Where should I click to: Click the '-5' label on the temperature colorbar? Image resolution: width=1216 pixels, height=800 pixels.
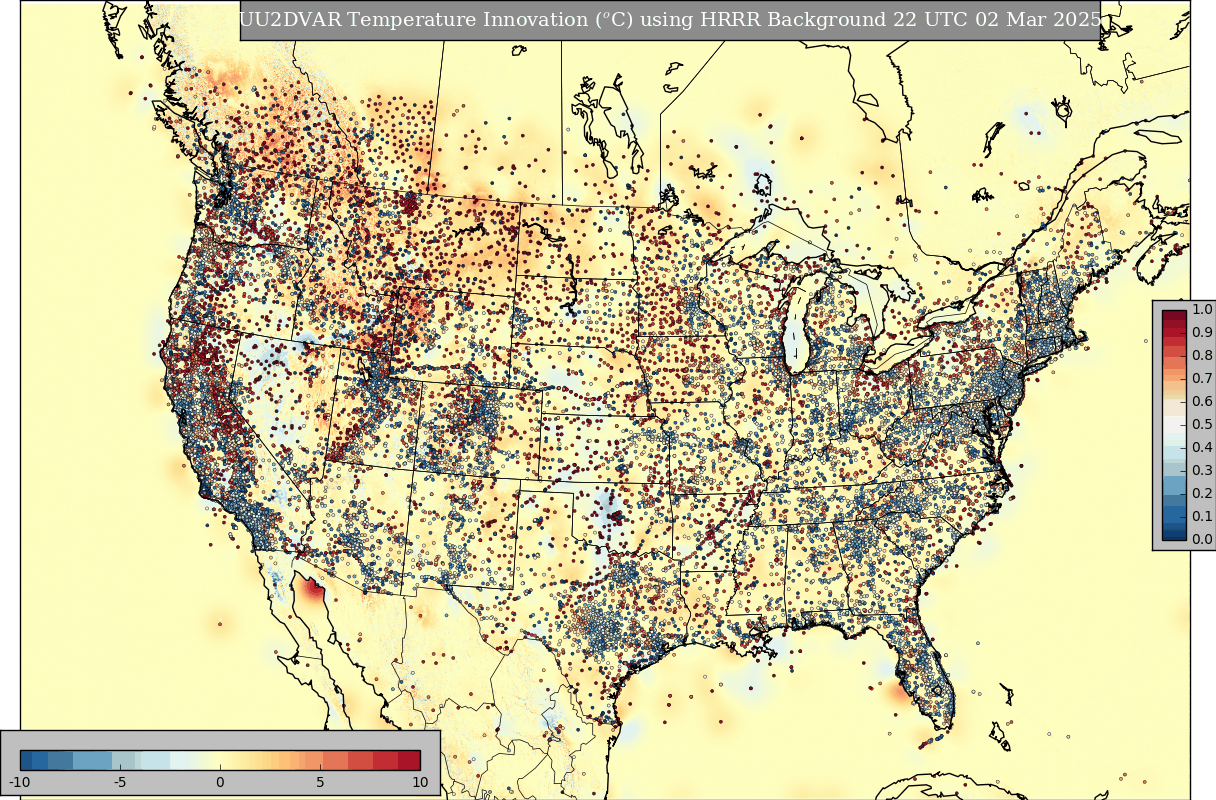[x=120, y=781]
